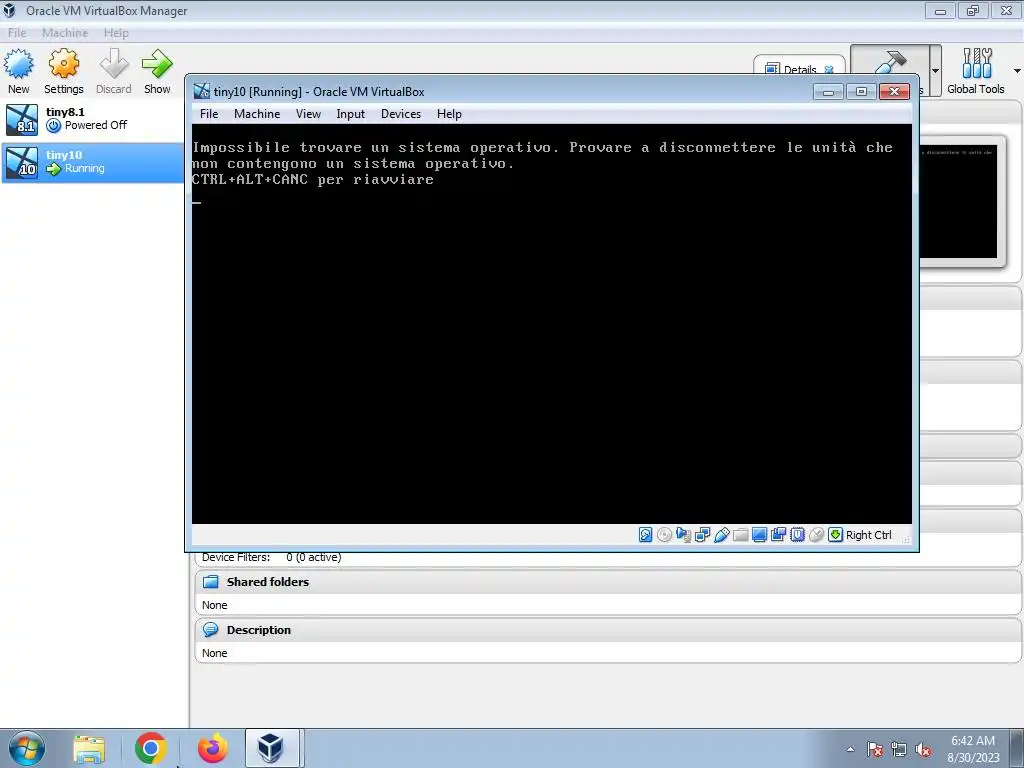Launch Firefox from the taskbar
This screenshot has width=1024, height=768.
point(212,748)
